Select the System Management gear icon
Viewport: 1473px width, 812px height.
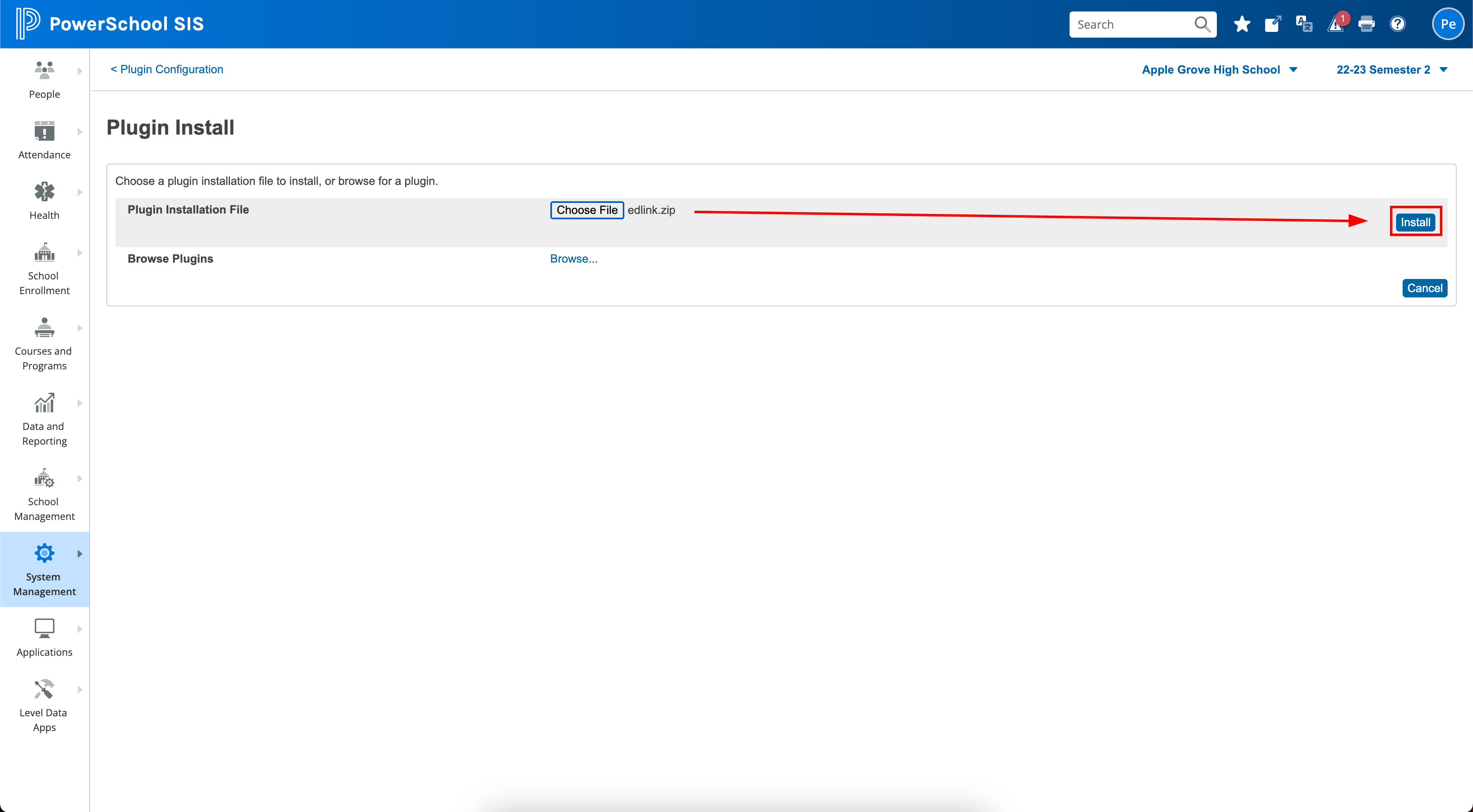44,553
